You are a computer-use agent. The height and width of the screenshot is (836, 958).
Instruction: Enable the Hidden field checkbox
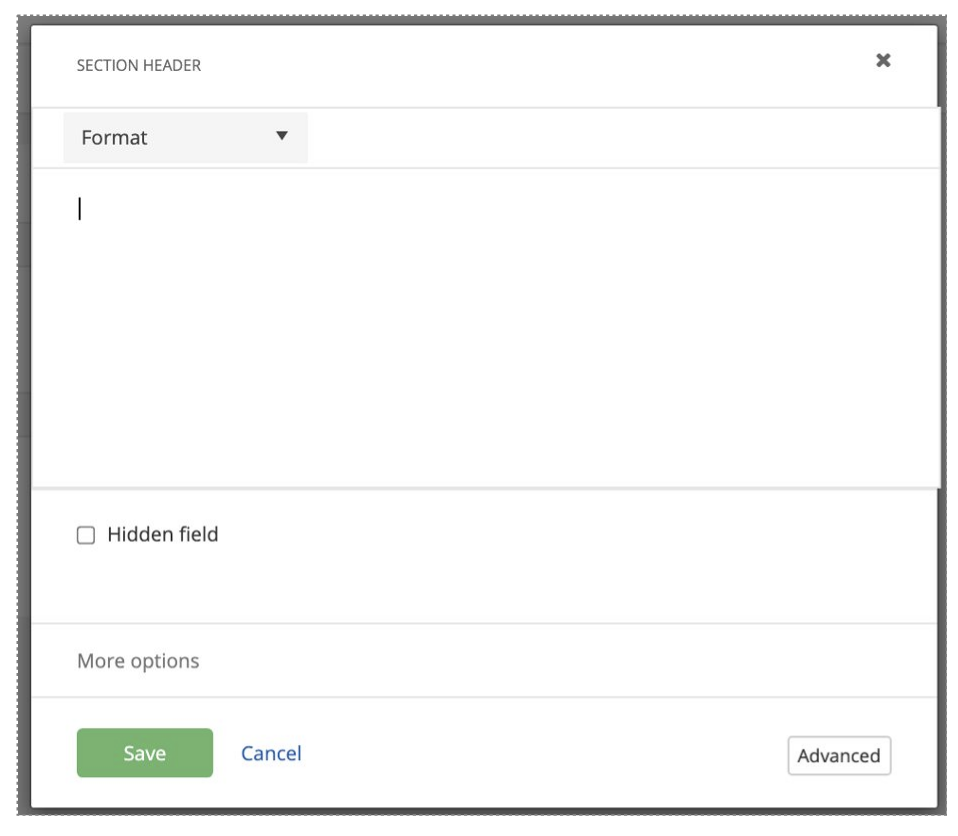[86, 535]
